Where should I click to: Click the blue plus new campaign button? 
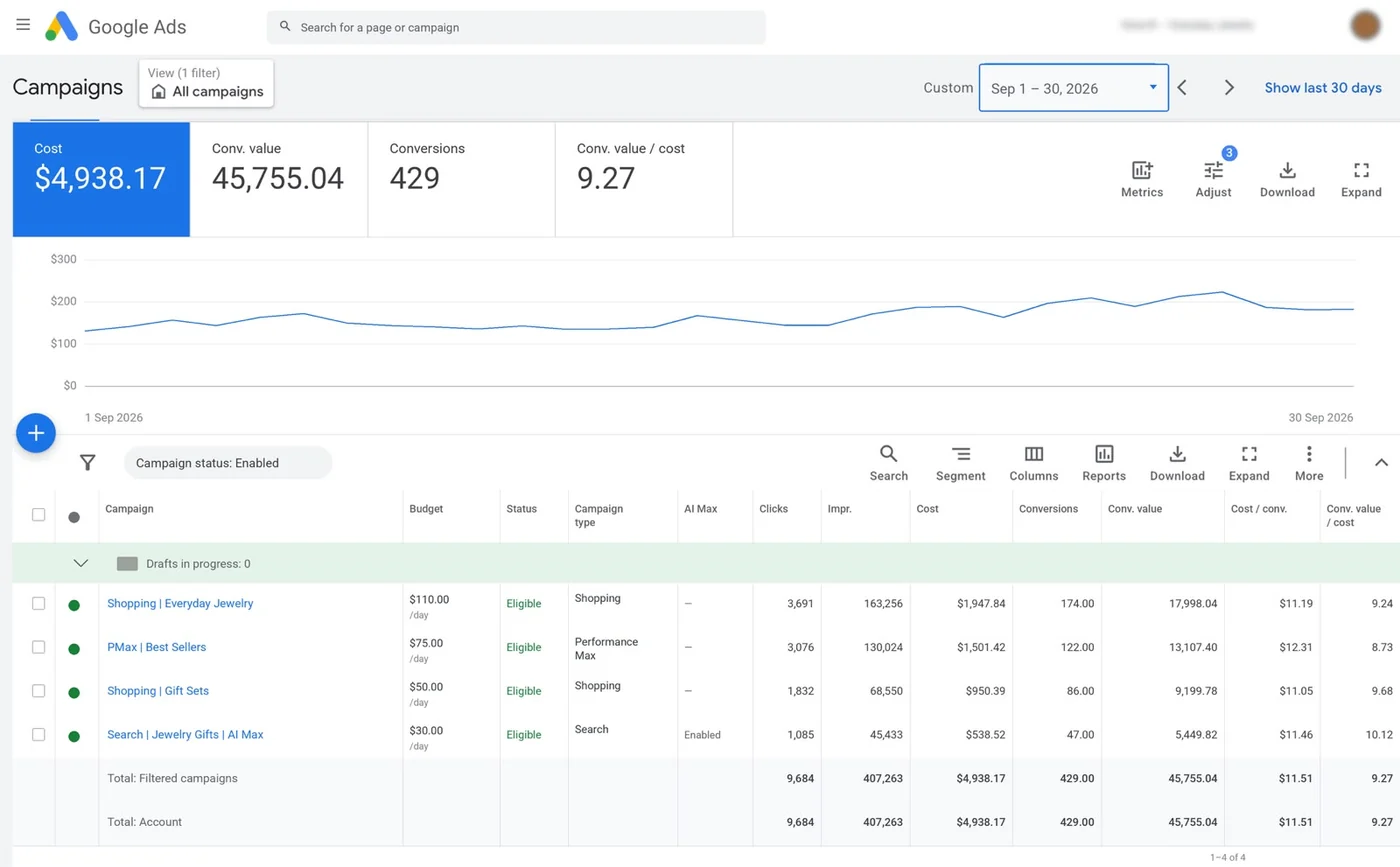pyautogui.click(x=36, y=433)
